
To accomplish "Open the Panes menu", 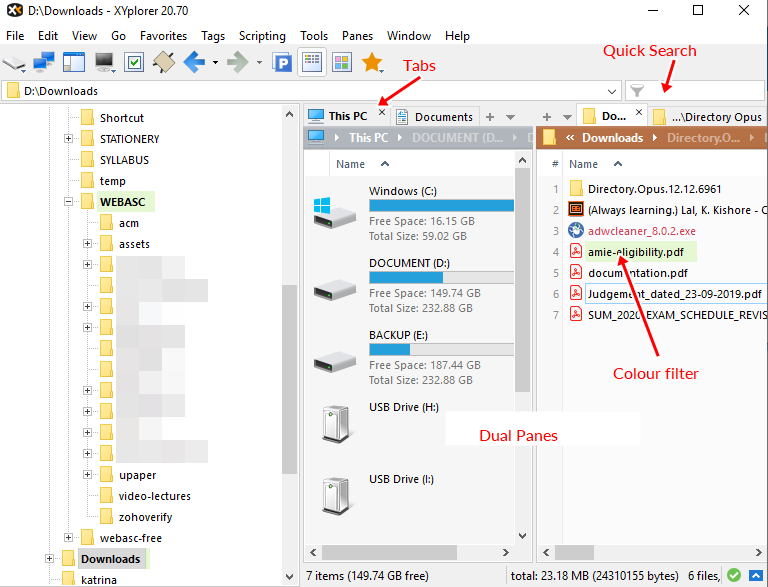I will [x=357, y=36].
